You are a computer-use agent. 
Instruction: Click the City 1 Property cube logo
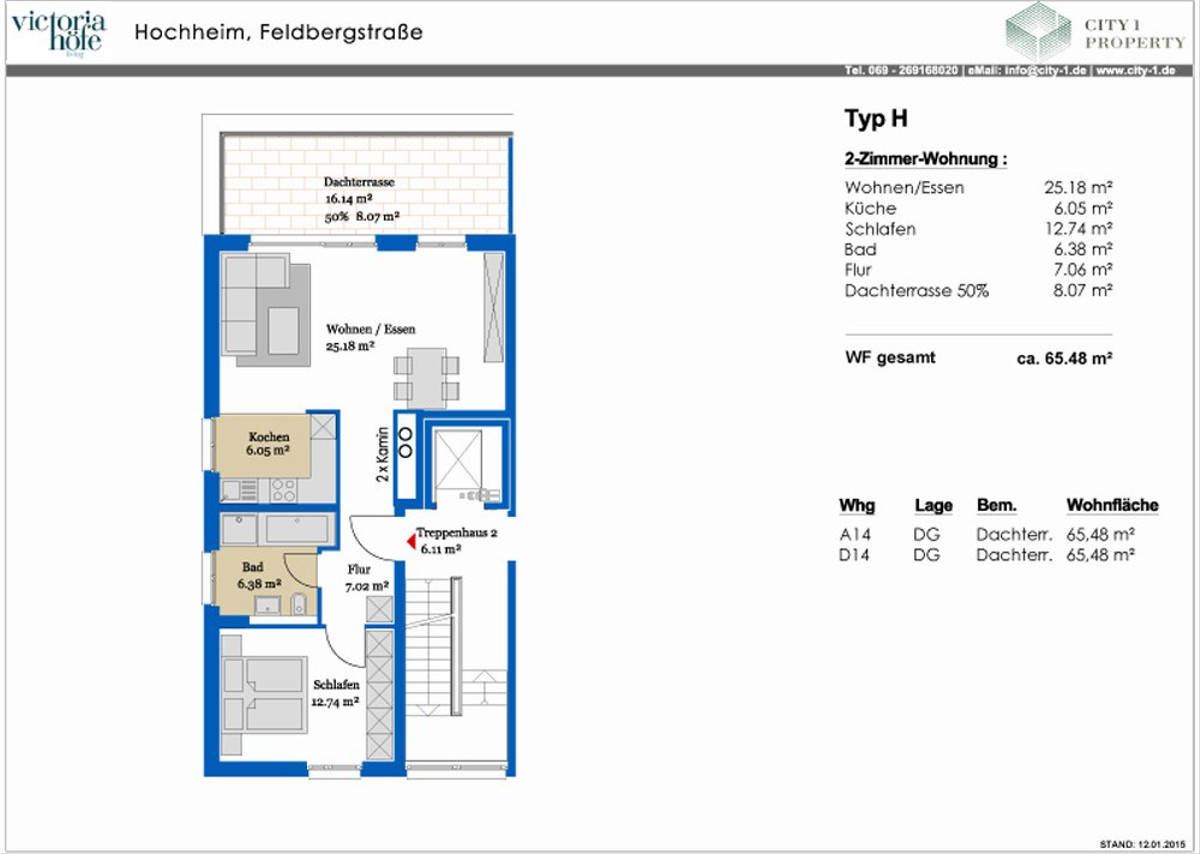[1037, 30]
